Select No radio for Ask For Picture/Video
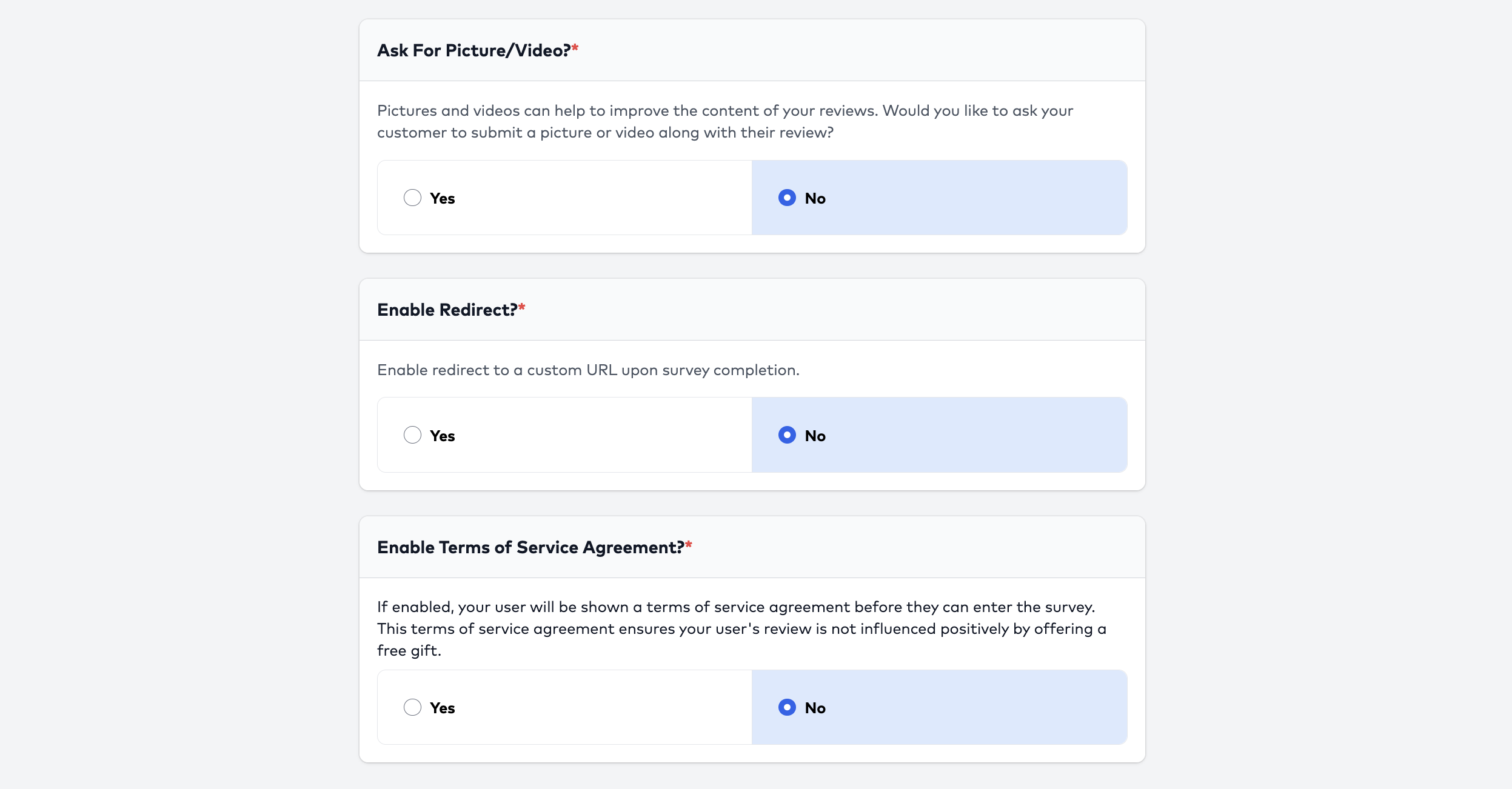1512x789 pixels. tap(787, 198)
